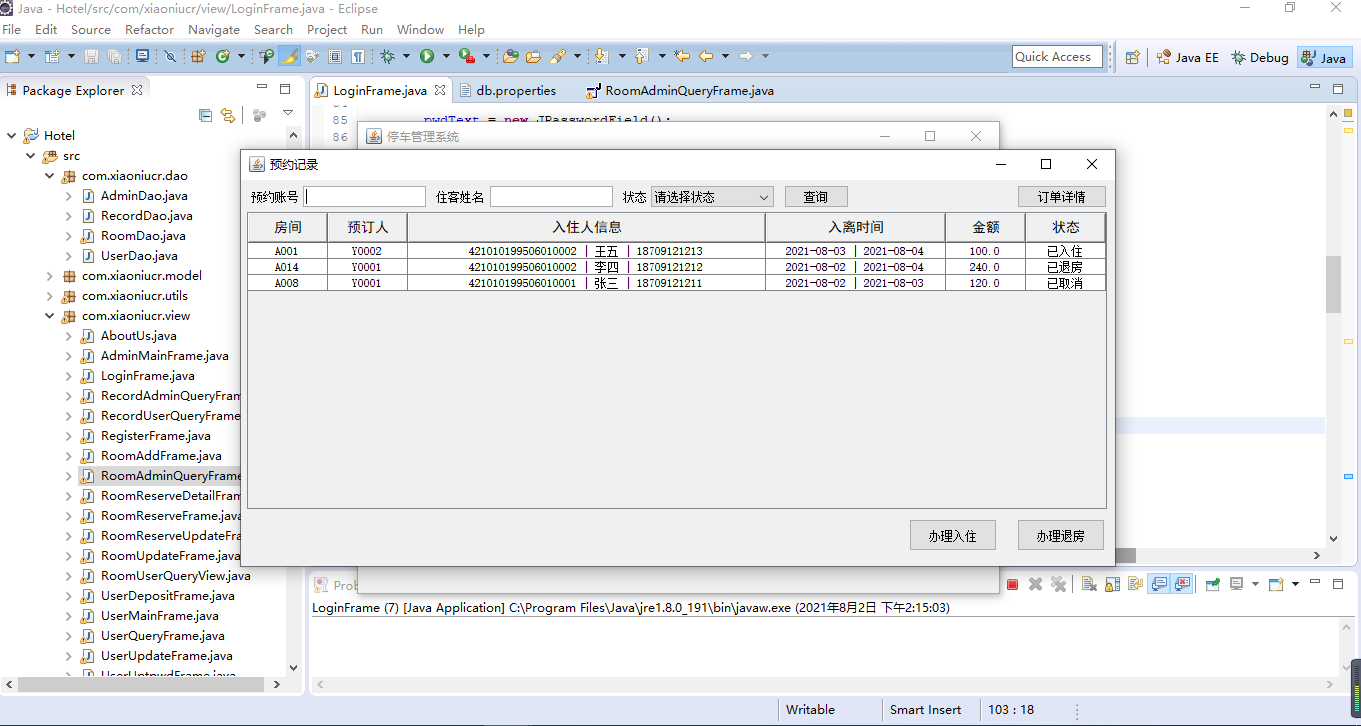Screen dimensions: 1361x726
Task: Navigate Forward with the right arrow icon
Action: (745, 57)
